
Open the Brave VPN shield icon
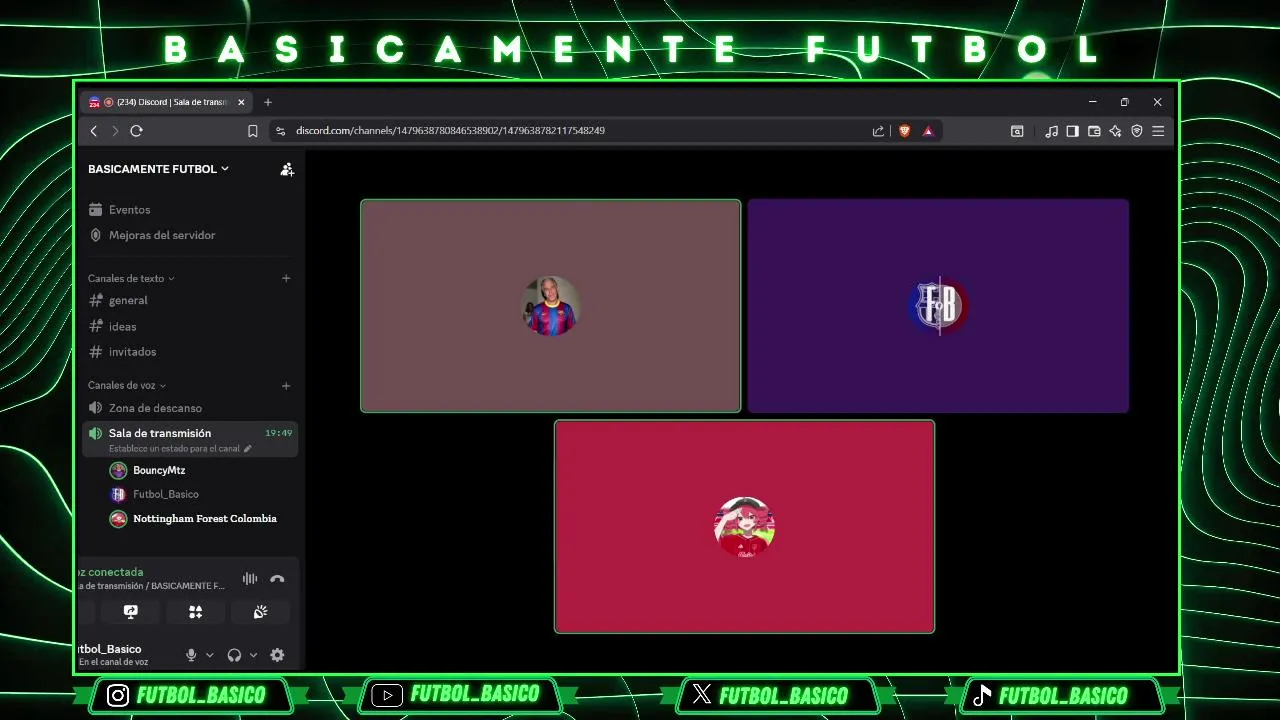(1136, 131)
